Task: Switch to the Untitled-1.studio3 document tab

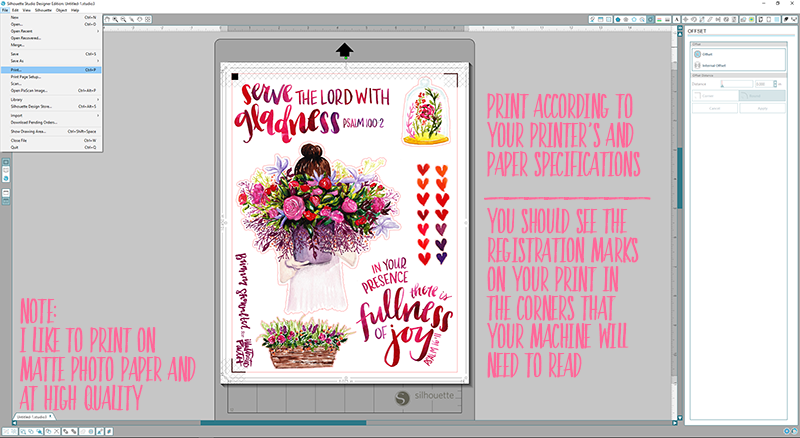Action: tap(34, 417)
